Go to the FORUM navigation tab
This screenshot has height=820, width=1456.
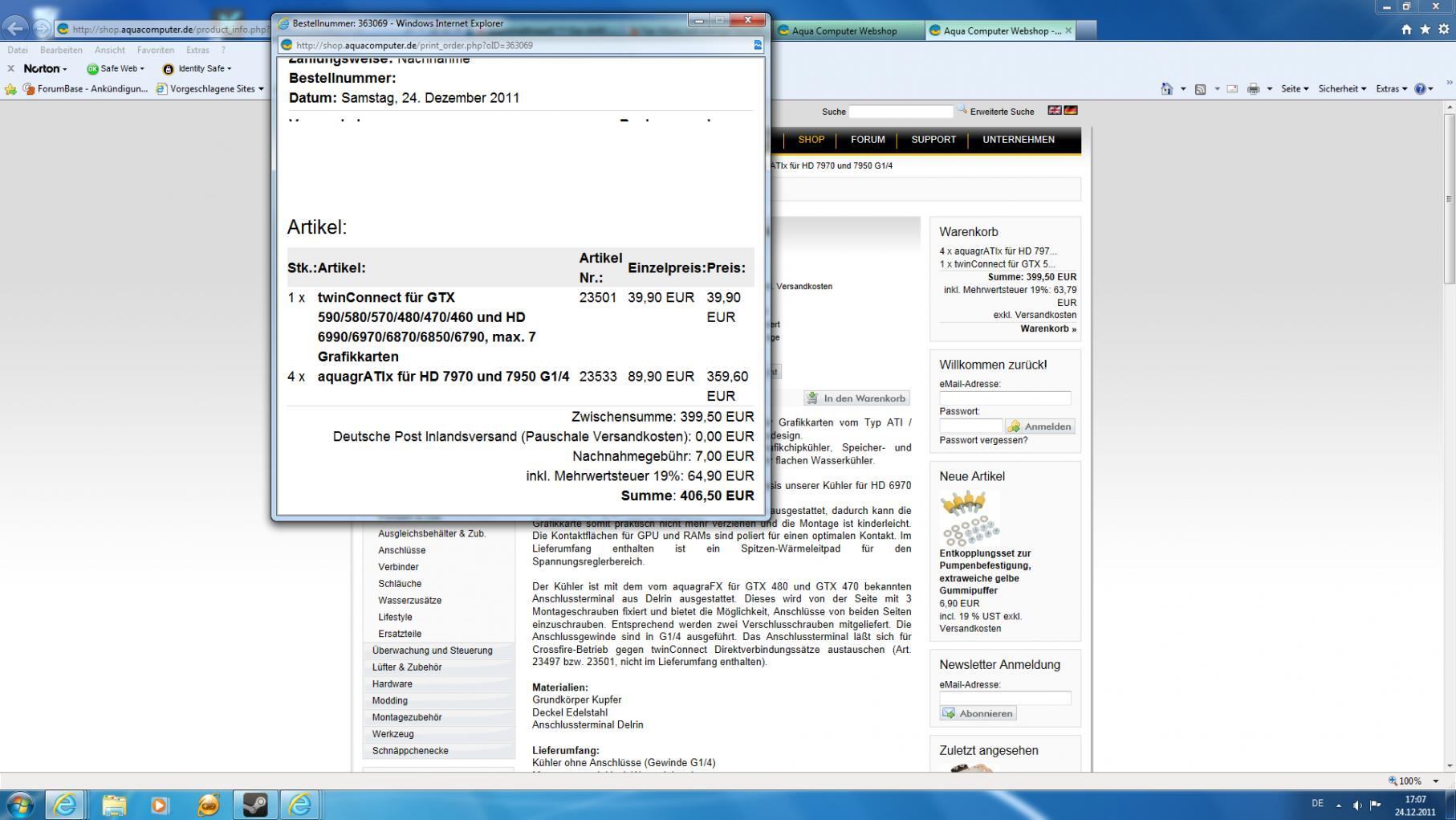868,140
